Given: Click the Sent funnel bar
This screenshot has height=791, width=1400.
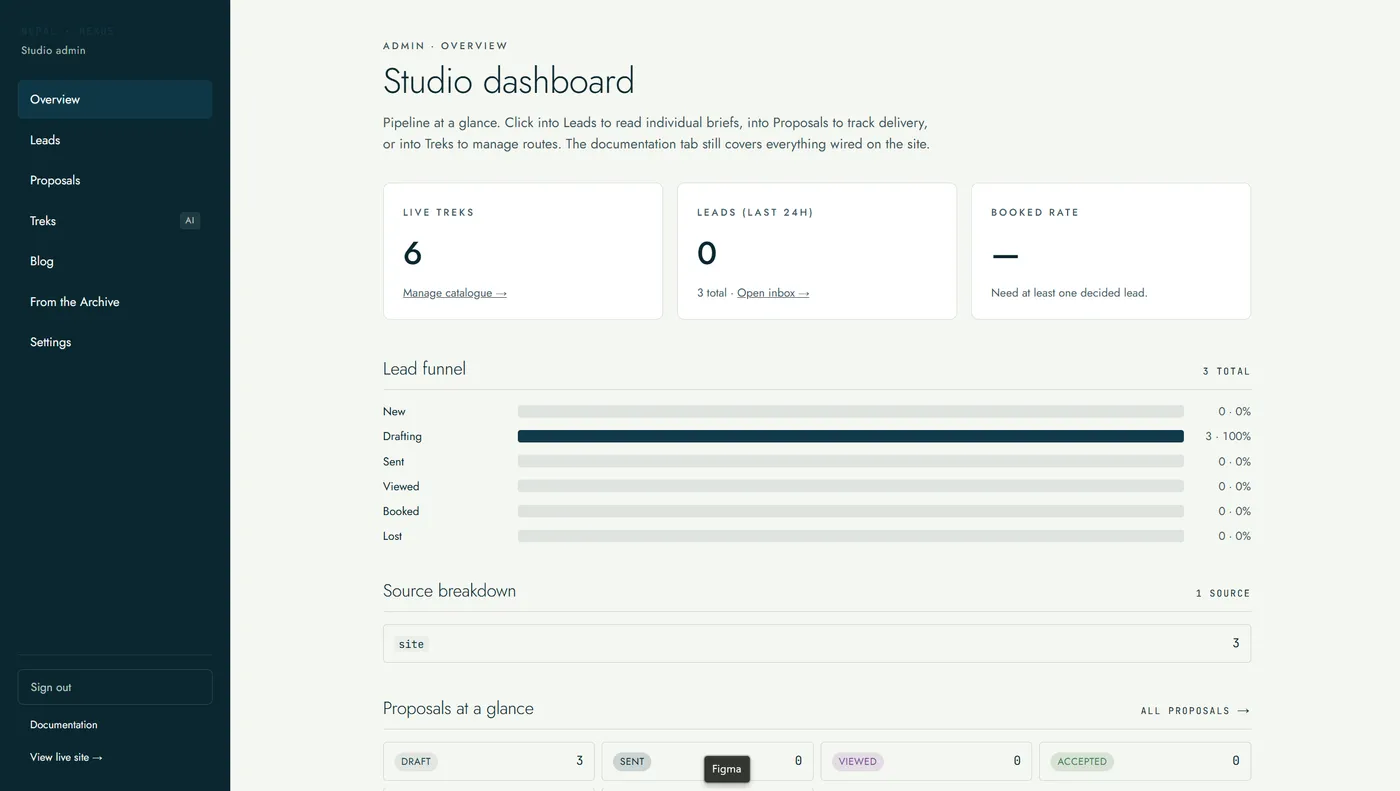Looking at the screenshot, I should click(x=851, y=461).
